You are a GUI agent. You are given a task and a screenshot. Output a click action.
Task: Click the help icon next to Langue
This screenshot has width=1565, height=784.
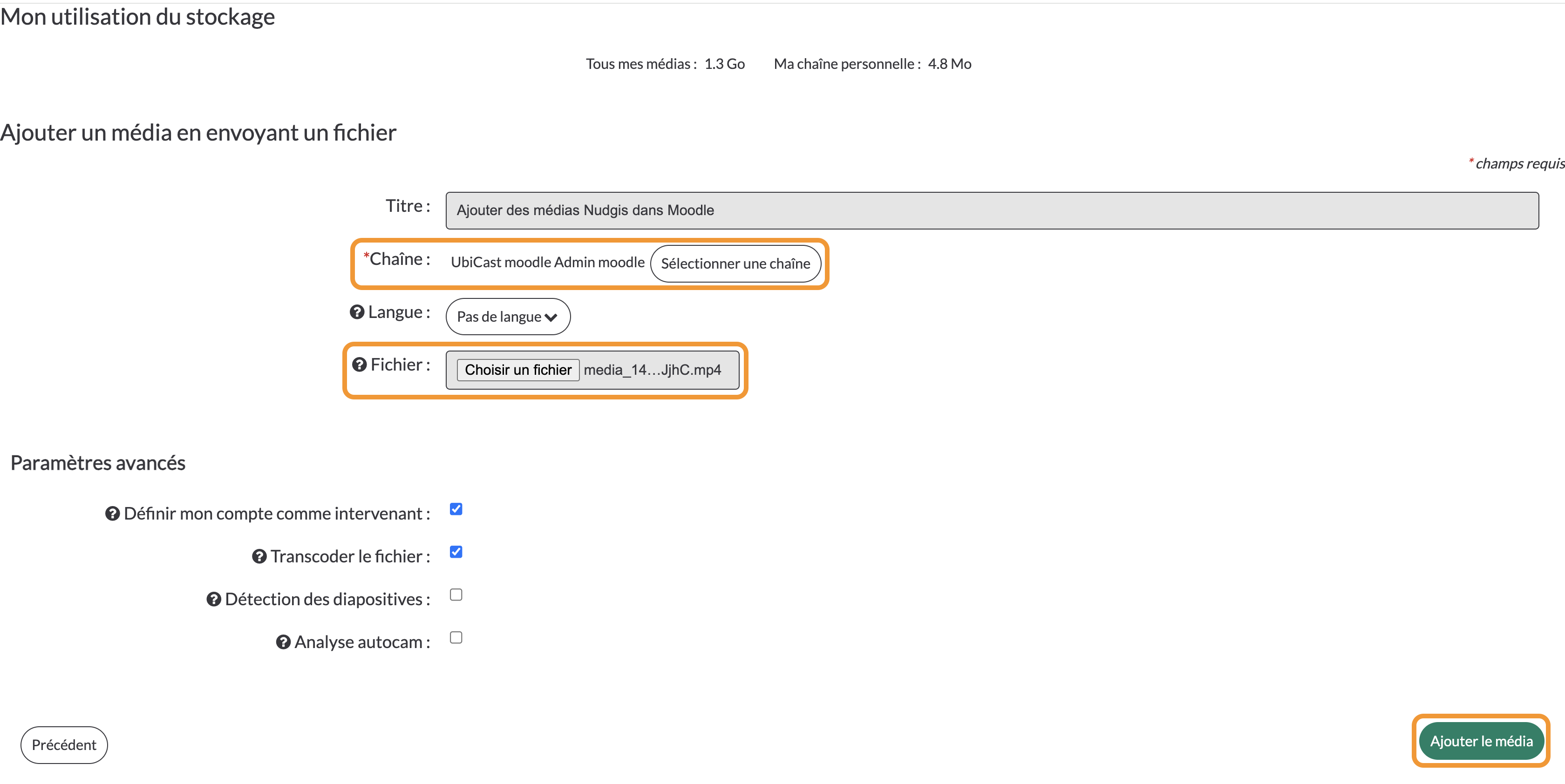[x=357, y=312]
